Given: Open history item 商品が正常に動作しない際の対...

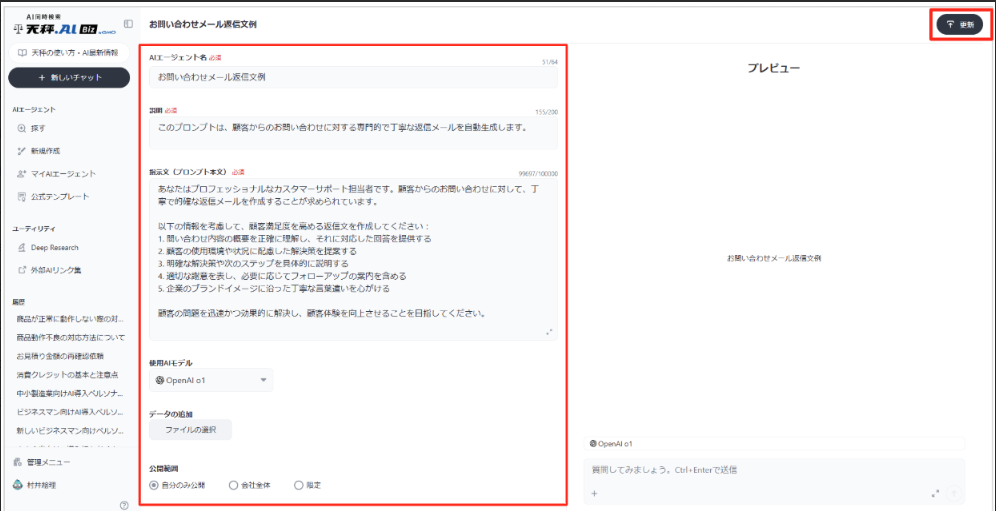Looking at the screenshot, I should pos(71,318).
